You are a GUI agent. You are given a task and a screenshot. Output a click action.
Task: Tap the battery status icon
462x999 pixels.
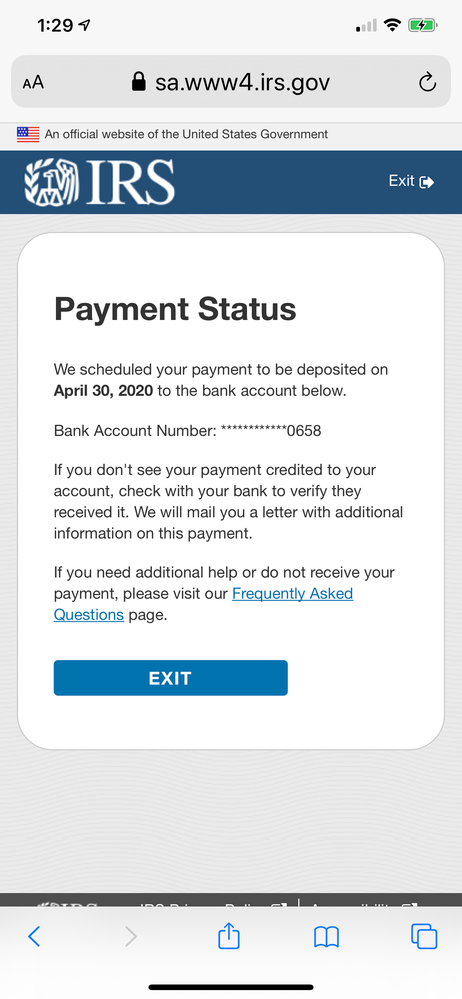(x=423, y=26)
